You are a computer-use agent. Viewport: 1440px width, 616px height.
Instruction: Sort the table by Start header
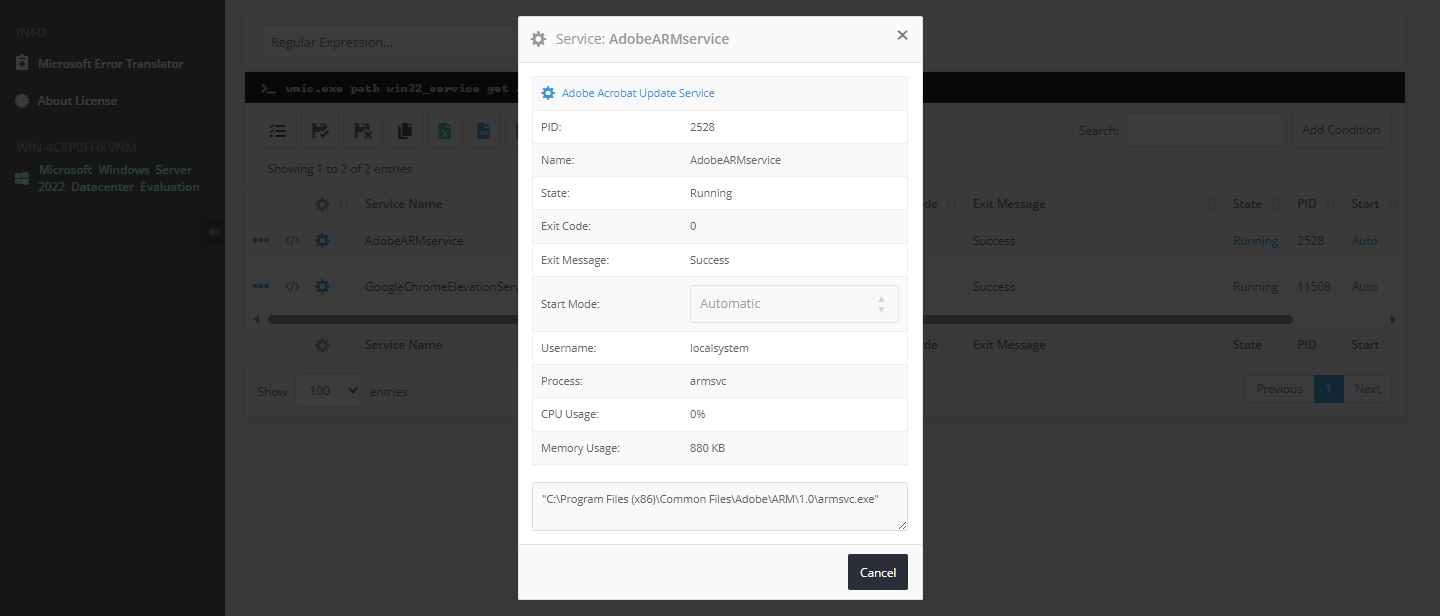(x=1365, y=204)
